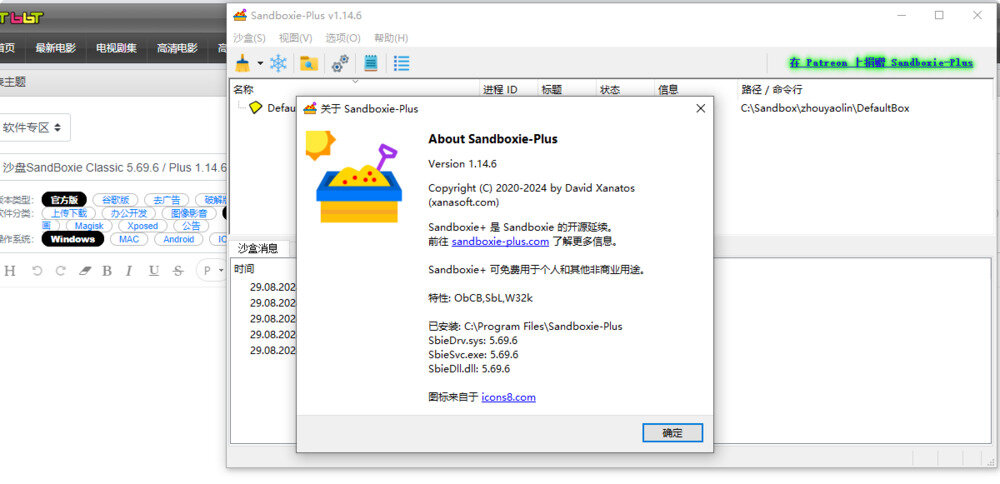
Task: Select the 上传下载 category tag
Action: [69, 213]
